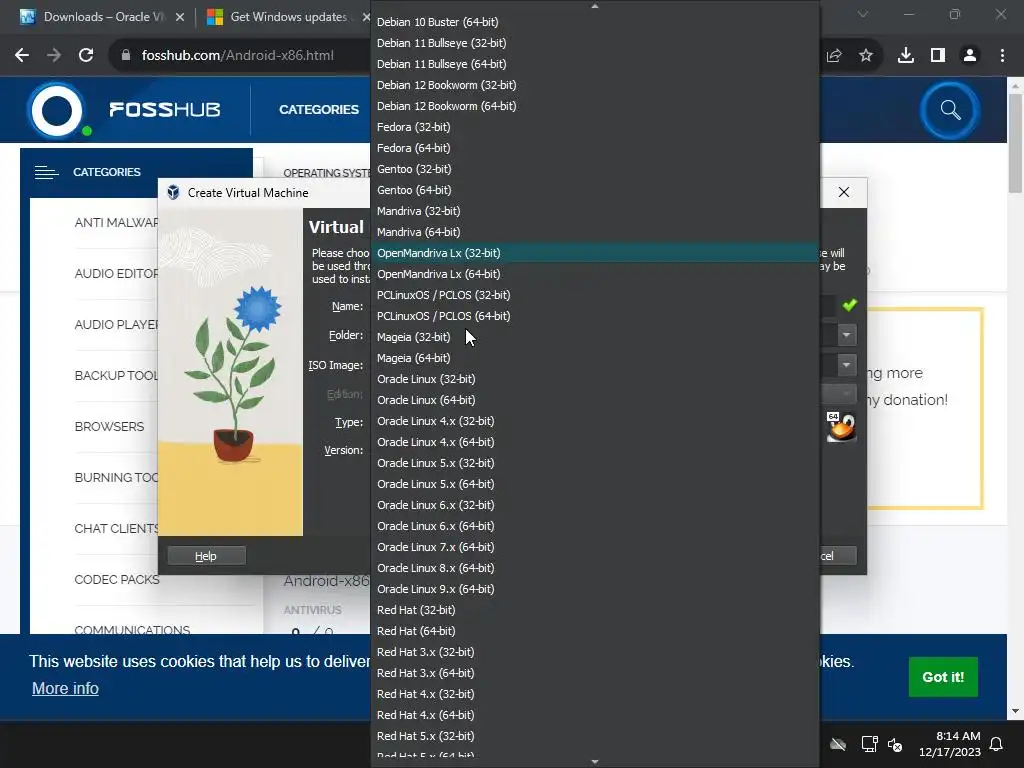Click the Help button in dialog

tap(206, 556)
